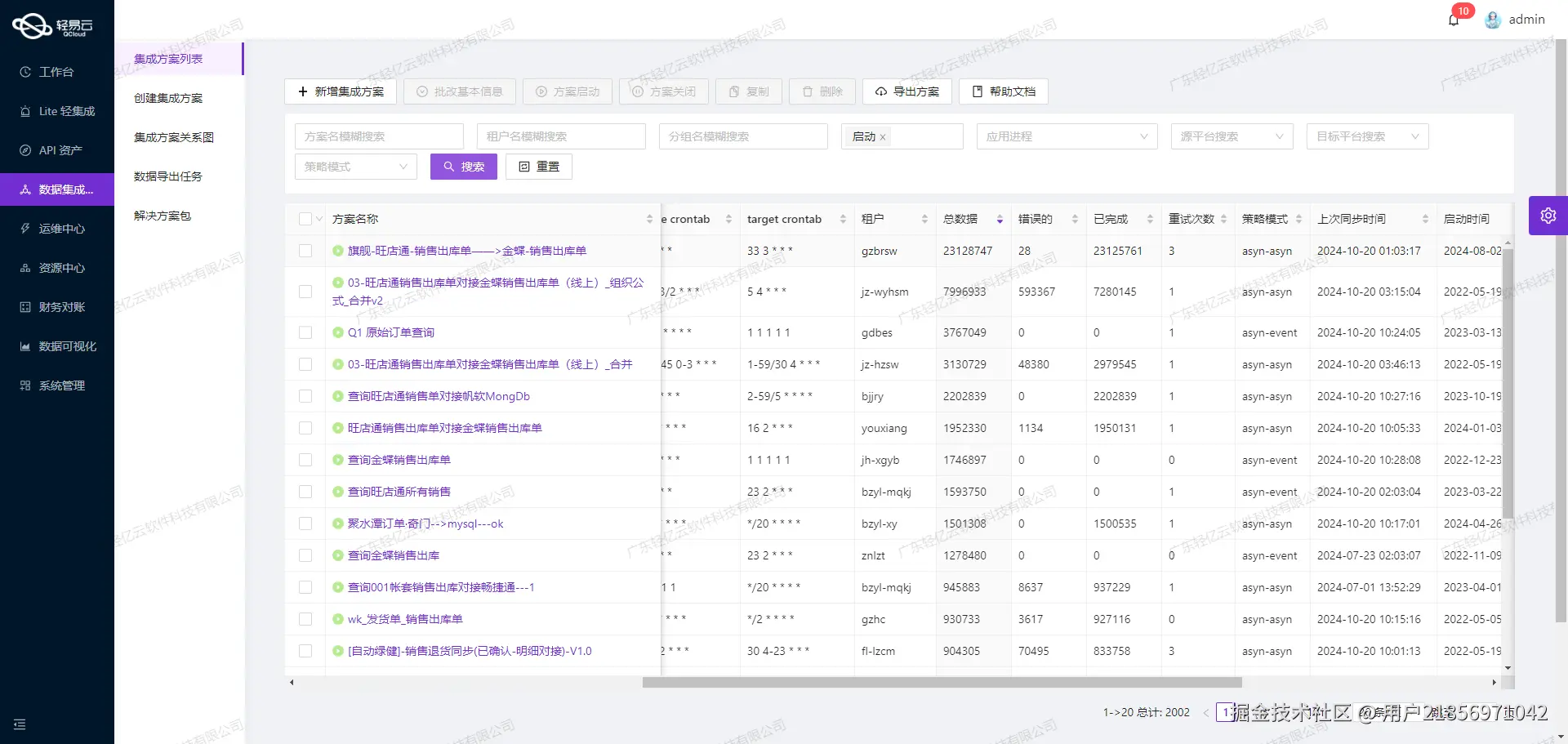Viewport: 1568px width, 744px height.
Task: Check the 查询旺店通销售单对接帆软MongDb row
Action: 305,396
